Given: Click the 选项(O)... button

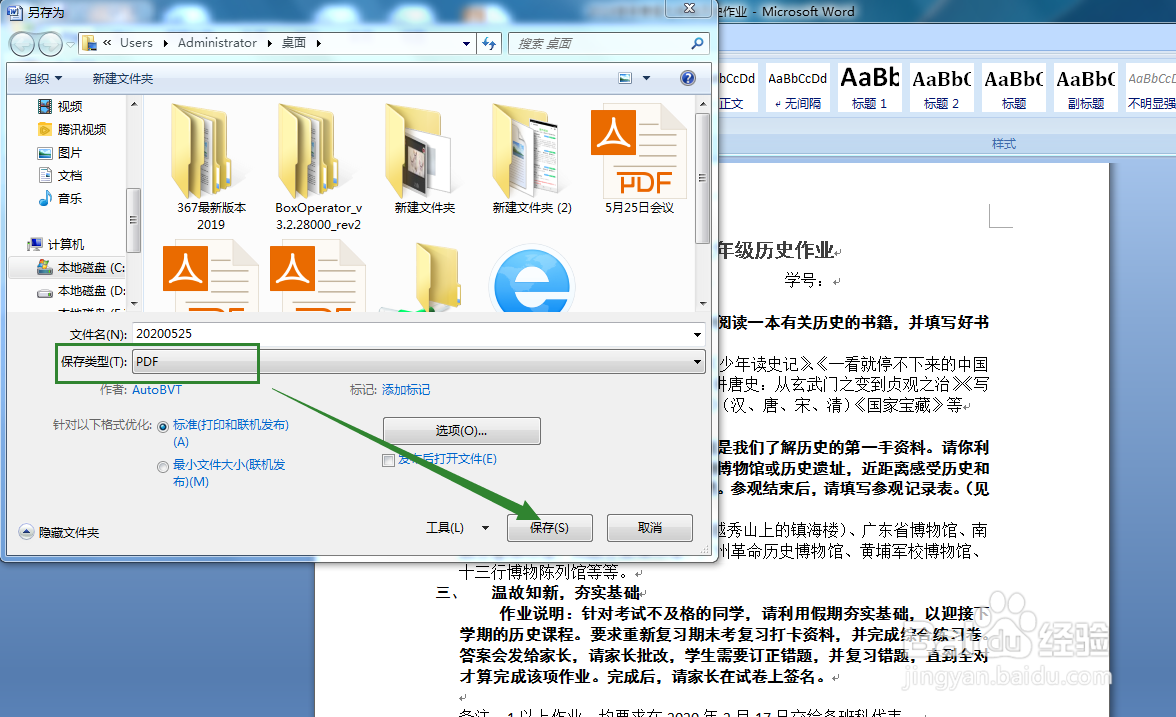Looking at the screenshot, I should coord(461,430).
